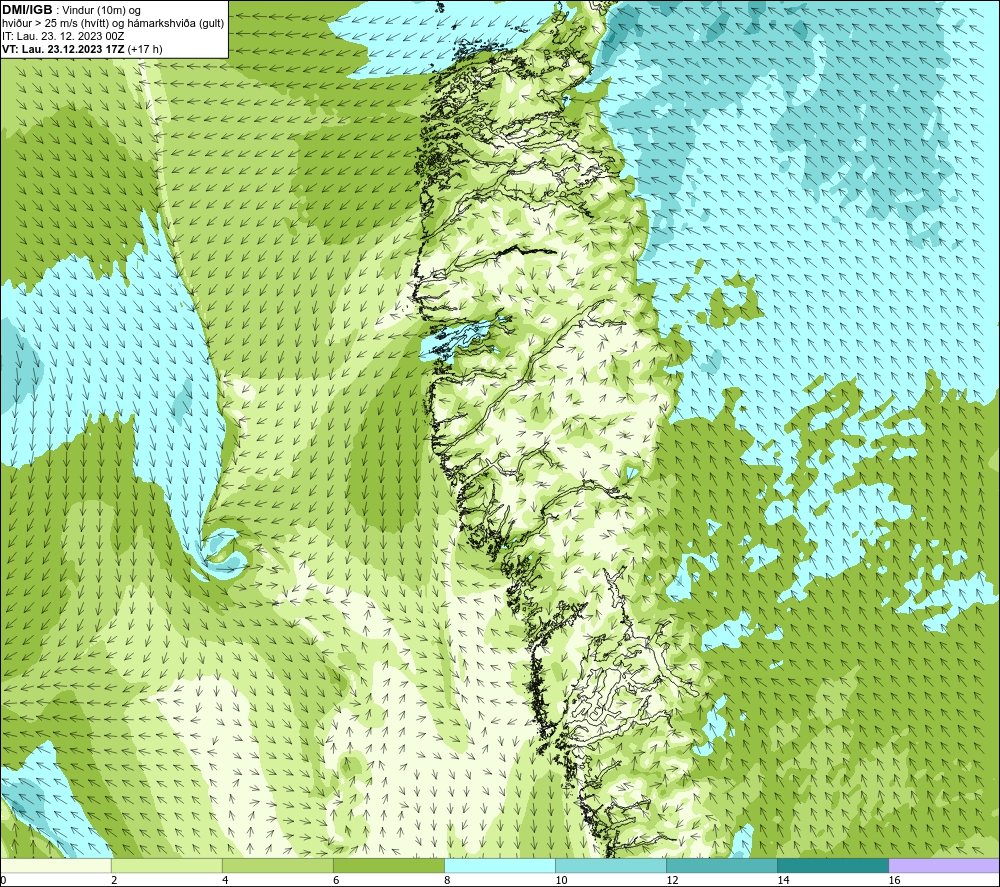
Task: Select the 6-8 m/s dark green swatch
Action: (x=389, y=865)
